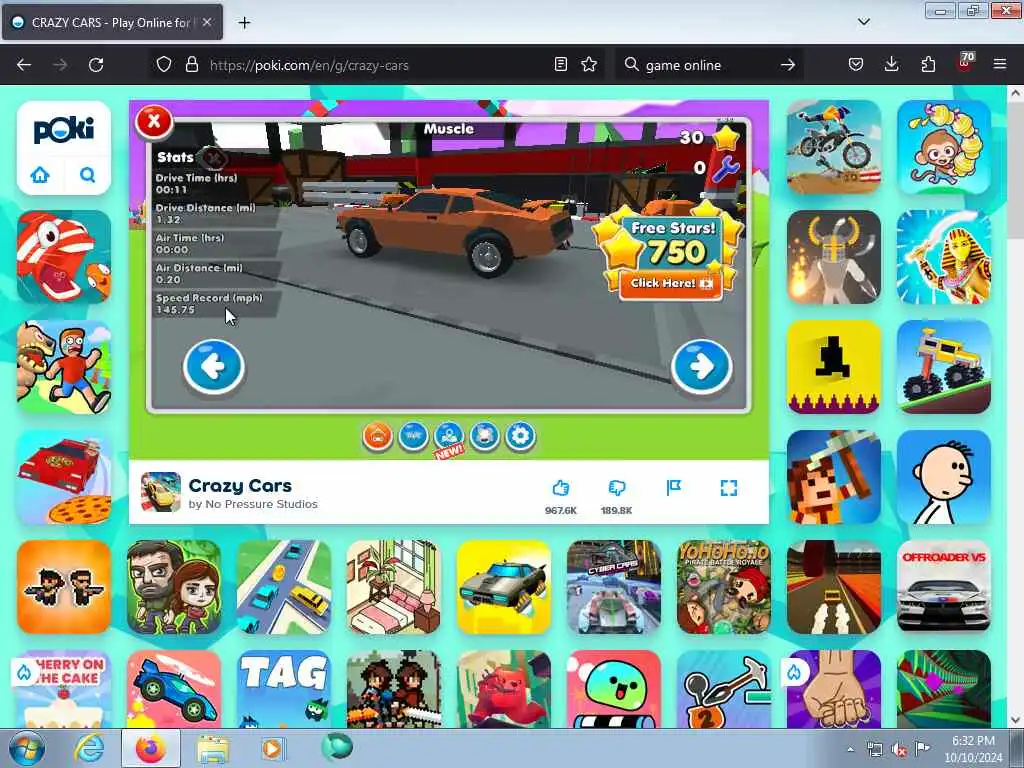The image size is (1024, 768).
Task: Open Firefox downloads panel
Action: click(x=891, y=64)
